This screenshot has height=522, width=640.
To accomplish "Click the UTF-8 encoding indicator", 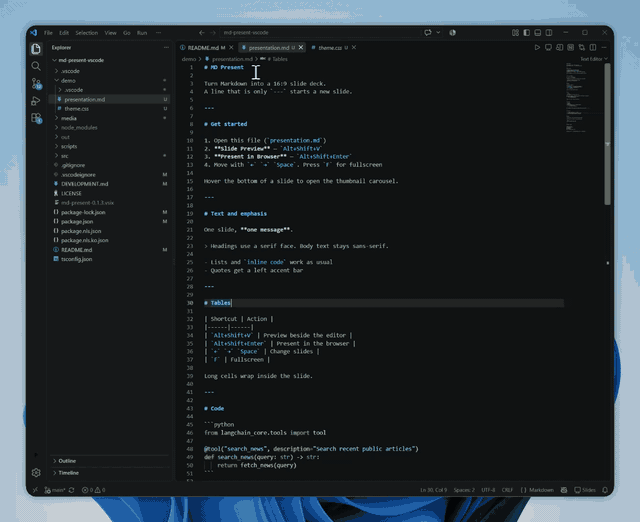I will coord(488,490).
